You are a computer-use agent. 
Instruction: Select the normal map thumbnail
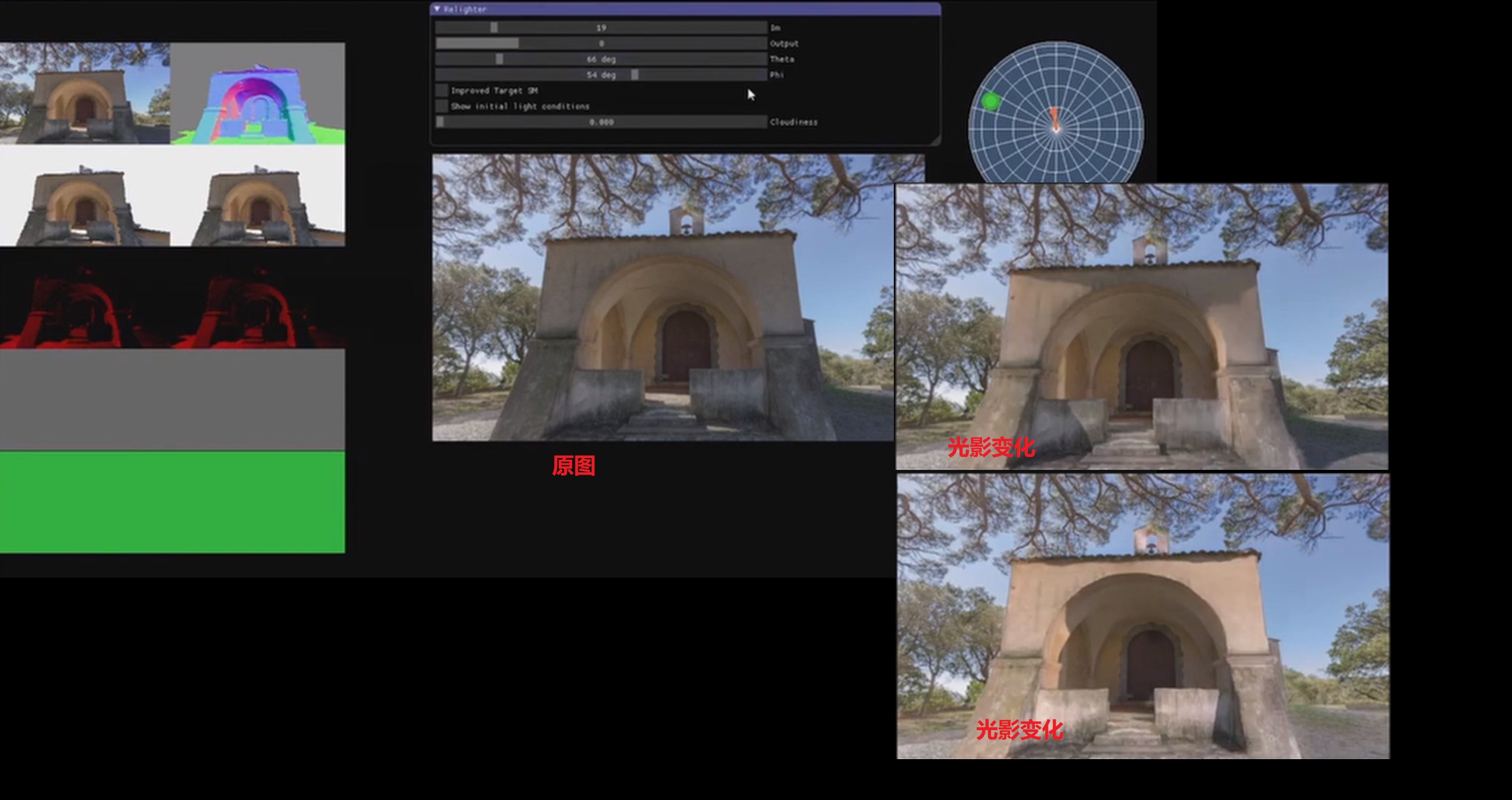tap(257, 93)
